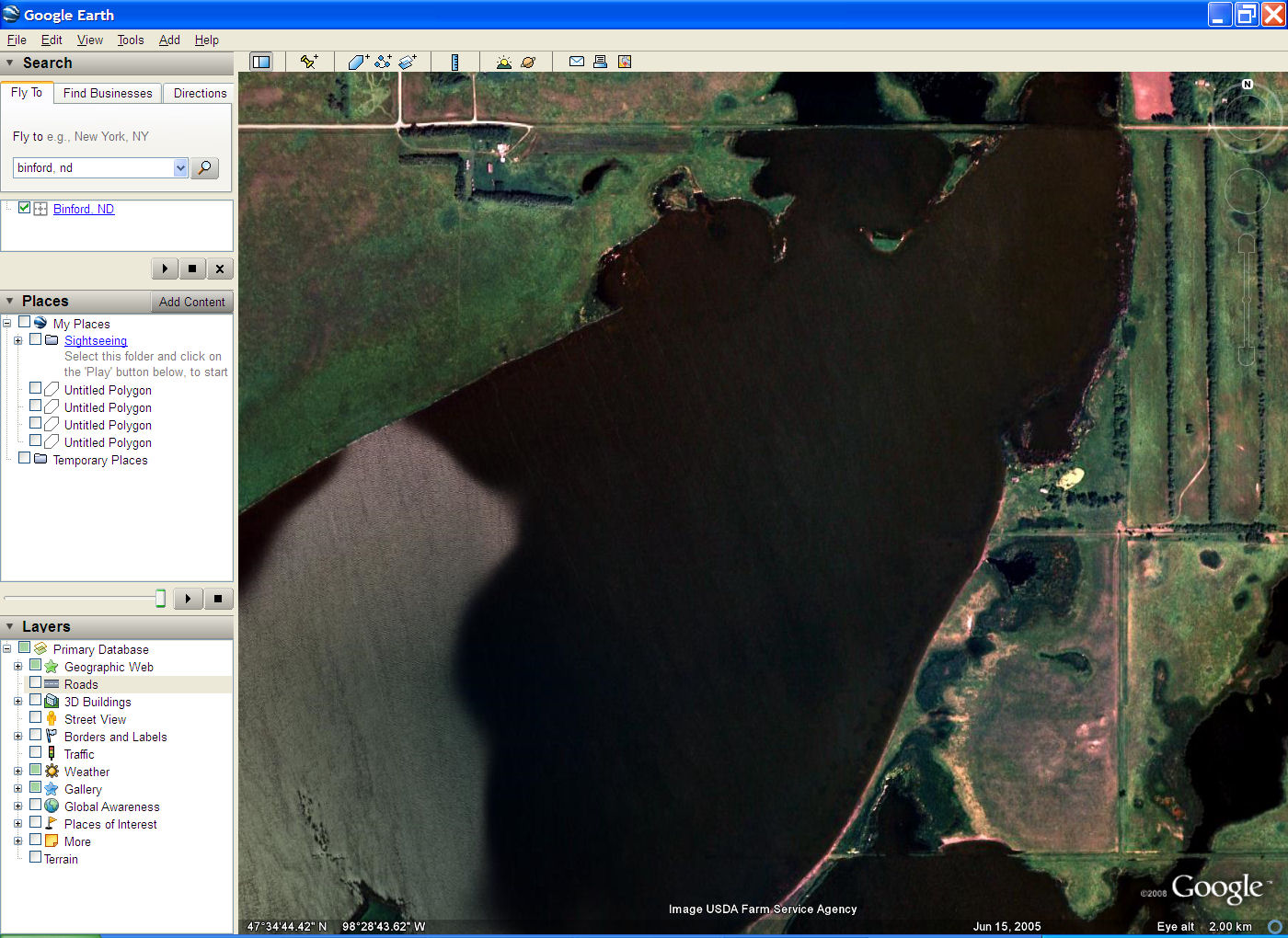The image size is (1288, 938).
Task: Toggle the sidebar panel toolbar button
Action: tap(261, 62)
